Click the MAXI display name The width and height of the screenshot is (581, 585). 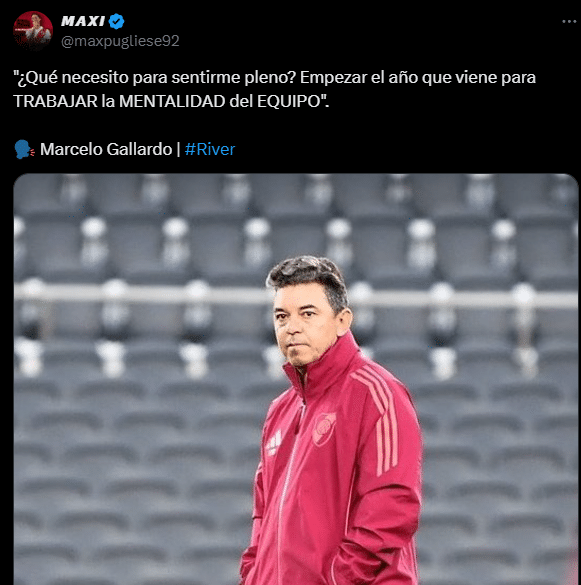[x=83, y=21]
